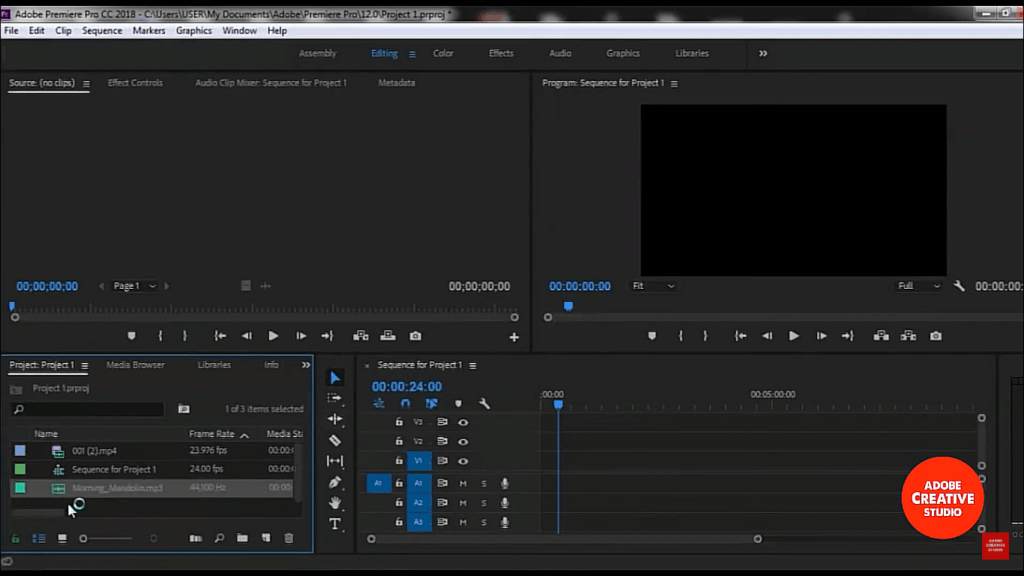Screen dimensions: 1024x576
Task: Toggle snap magnet in timeline
Action: pos(405,404)
